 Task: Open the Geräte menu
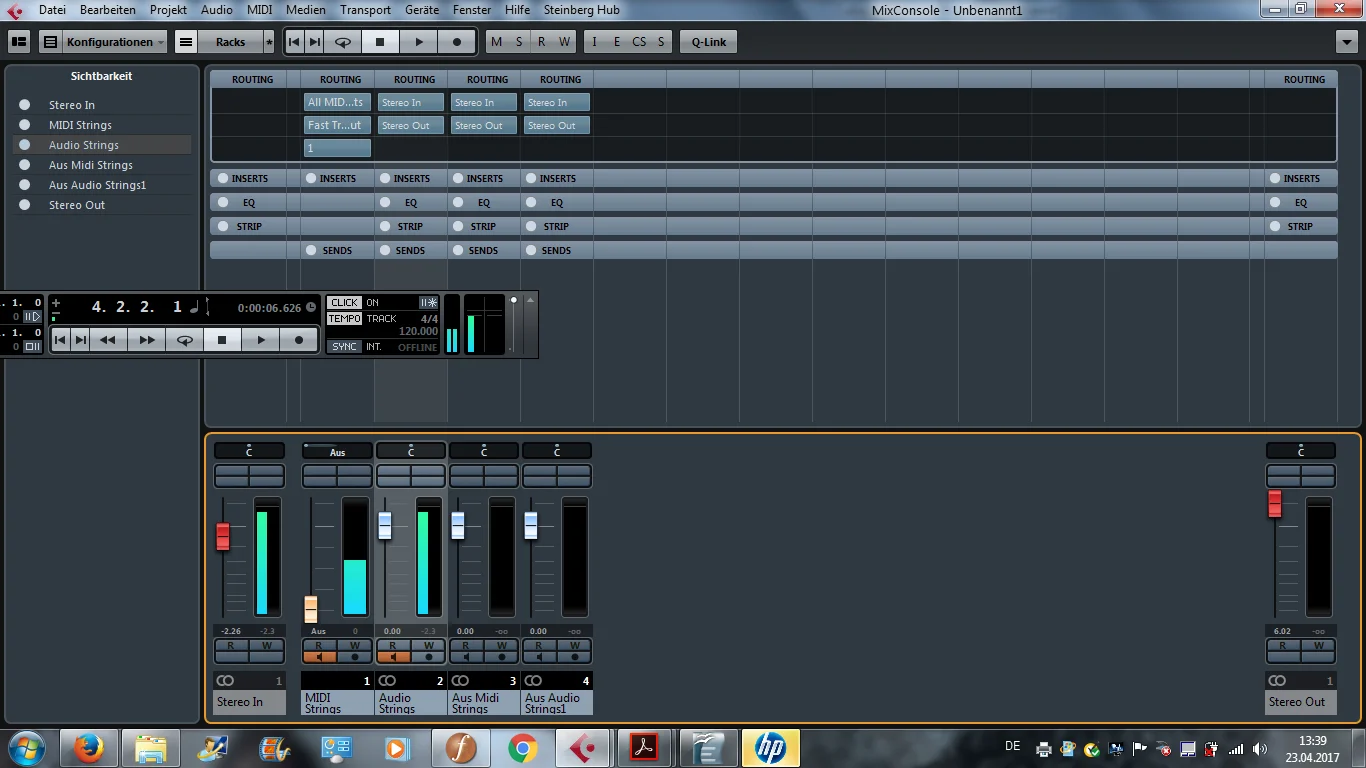coord(422,10)
